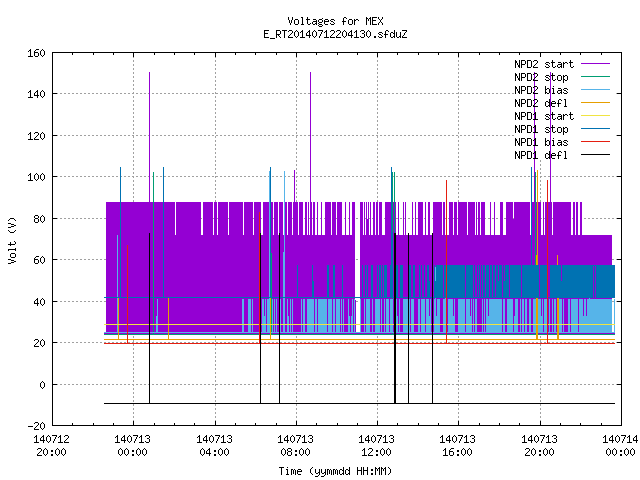The width and height of the screenshot is (640, 480).
Task: Click the purple NPD2 start legend line
Action: pos(595,64)
